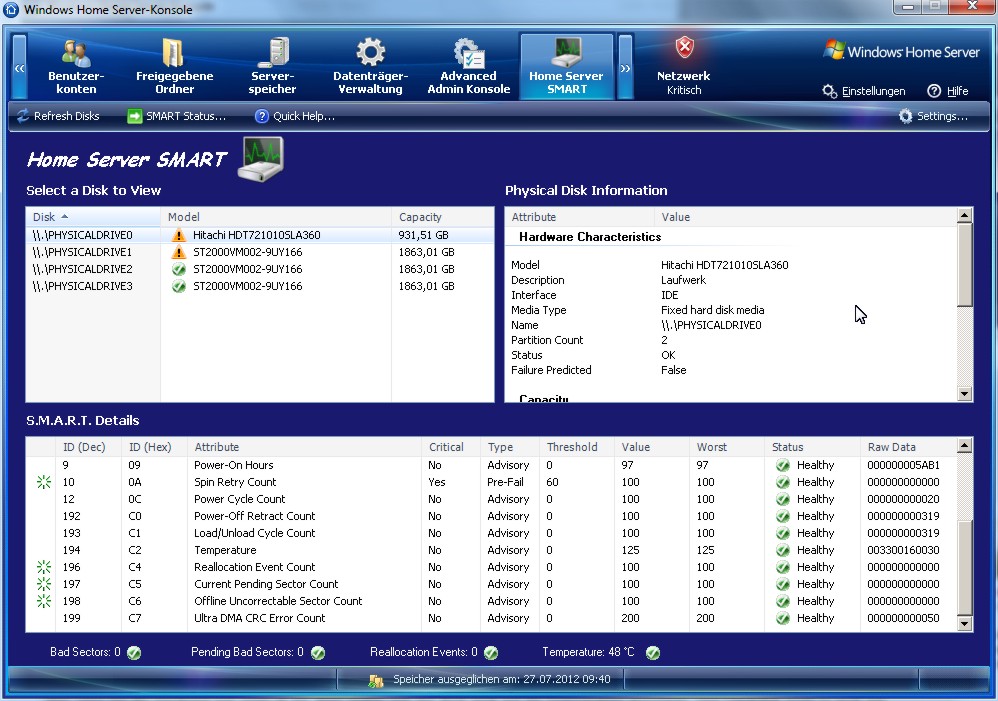Sort the disk list by the Model column
Screen dimensions: 998x701
coord(276,217)
